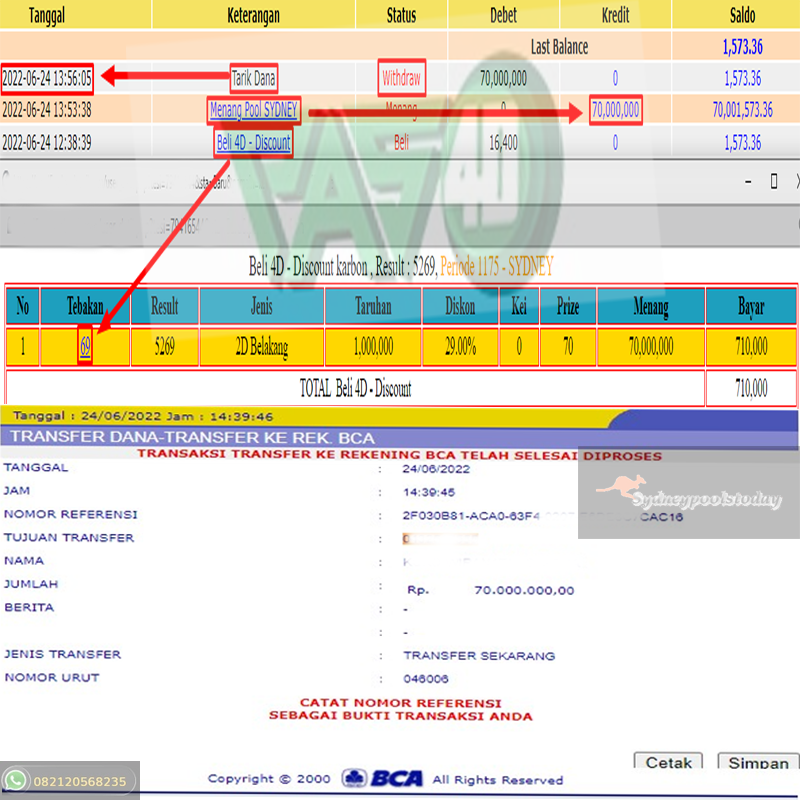Open the Beli 4D - Discount link
Viewport: 800px width, 800px height.
[254, 142]
